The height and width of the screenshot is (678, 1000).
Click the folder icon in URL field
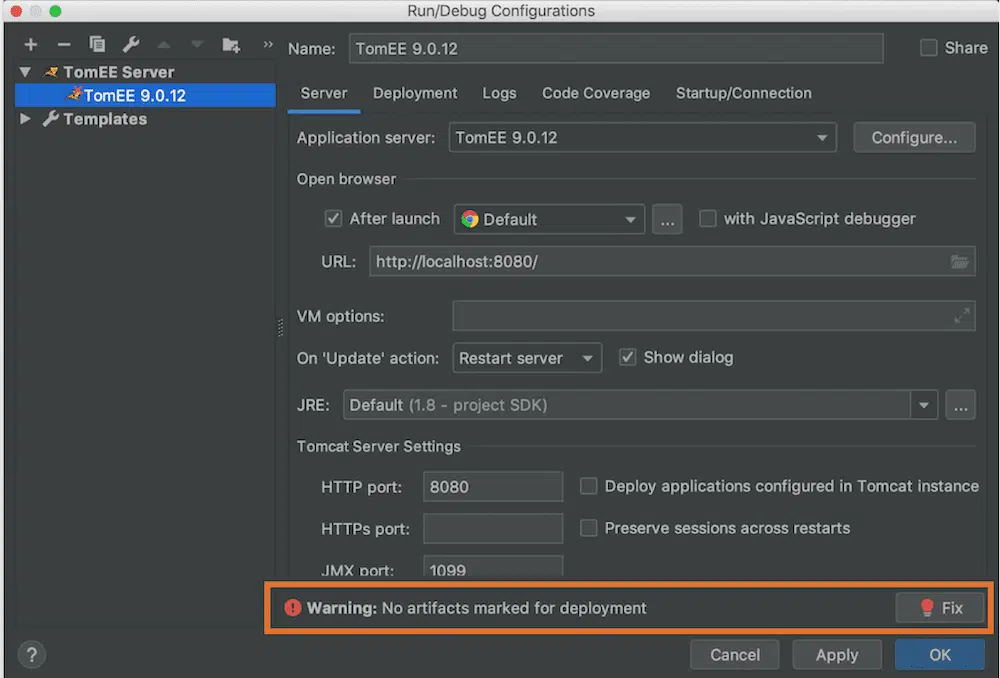960,262
